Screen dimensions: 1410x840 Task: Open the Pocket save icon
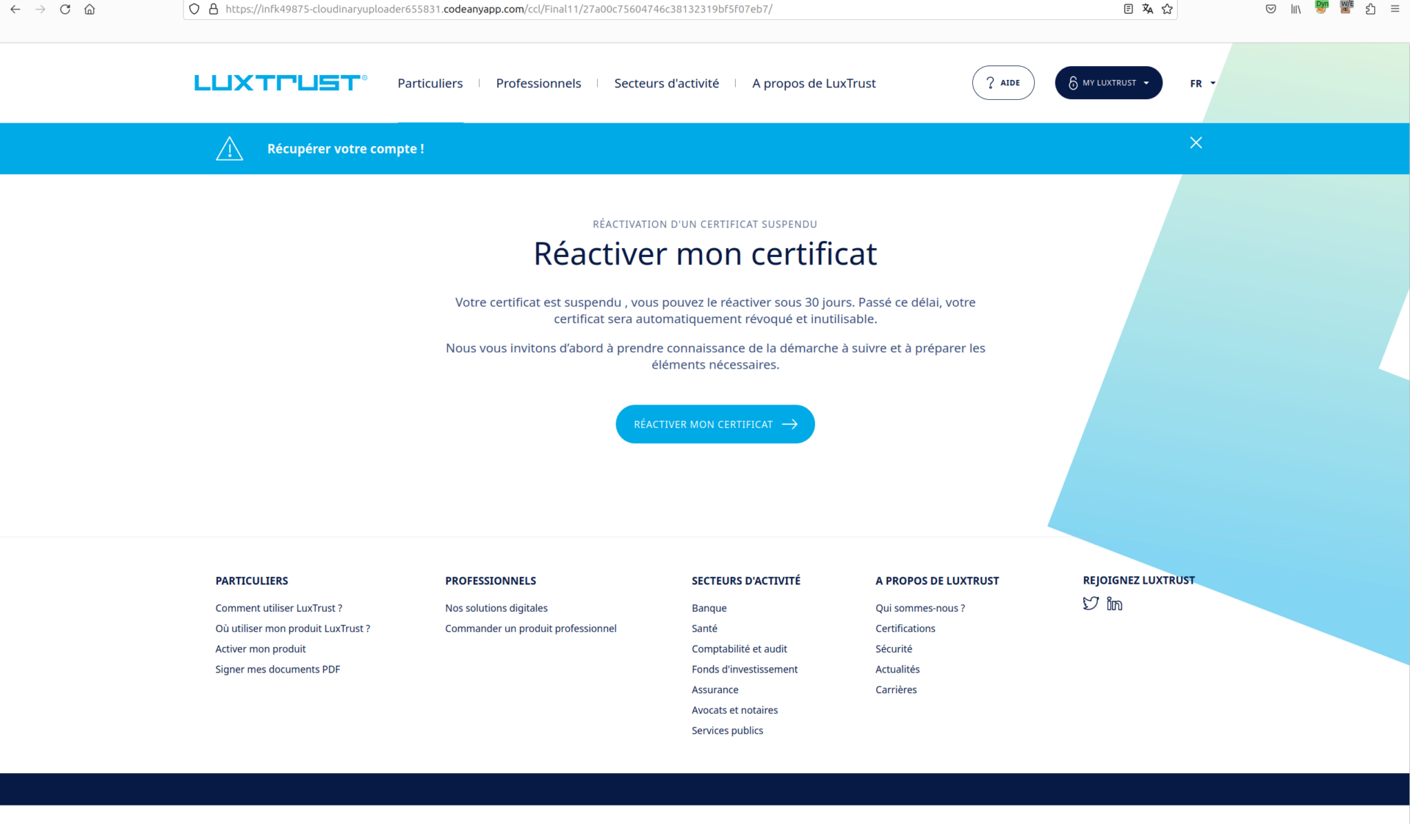[x=1271, y=10]
